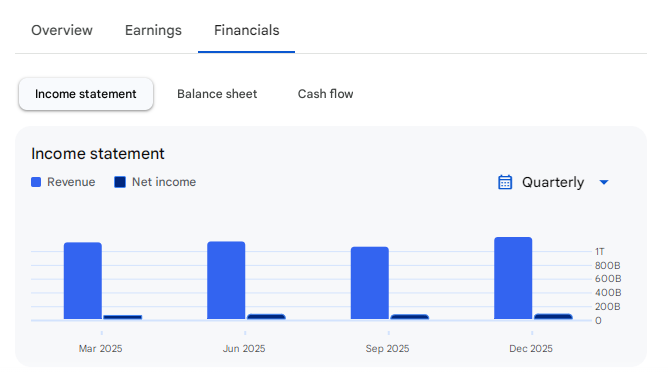668x372 pixels.
Task: Select the Financials tab
Action: point(247,30)
